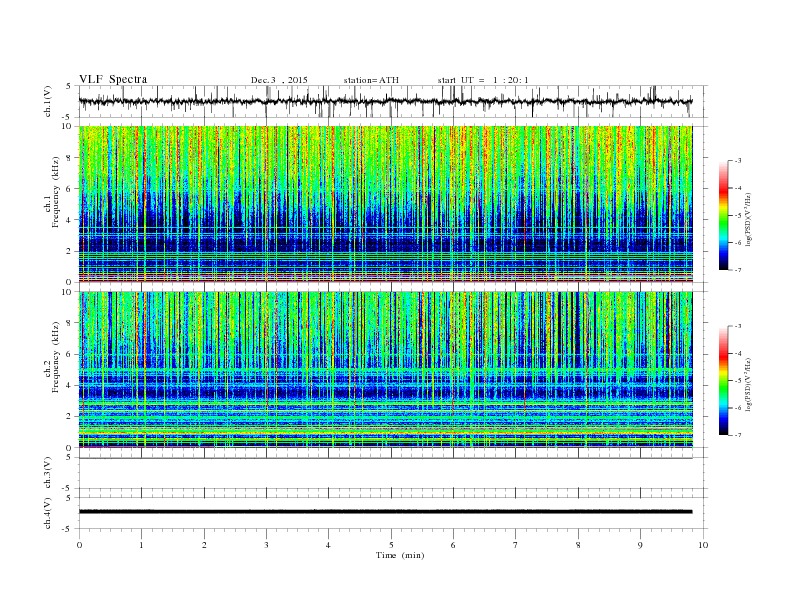Click time axis tick label "1"
Screen dimensions: 792x612
pyautogui.click(x=141, y=545)
